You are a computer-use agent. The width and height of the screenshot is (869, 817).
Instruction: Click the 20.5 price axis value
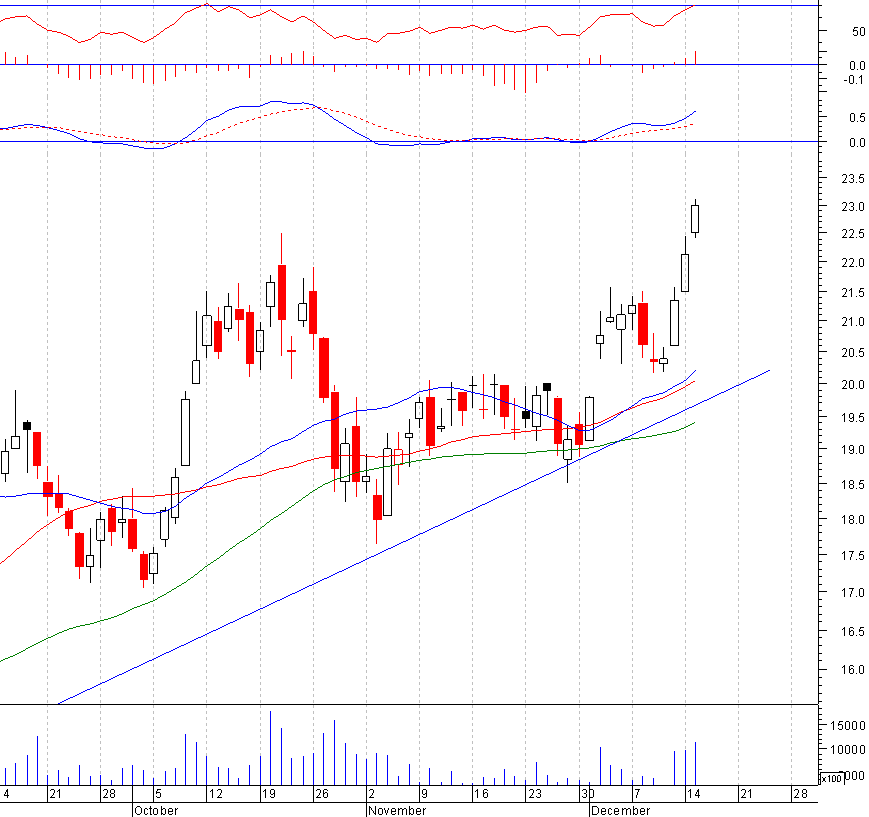(852, 353)
